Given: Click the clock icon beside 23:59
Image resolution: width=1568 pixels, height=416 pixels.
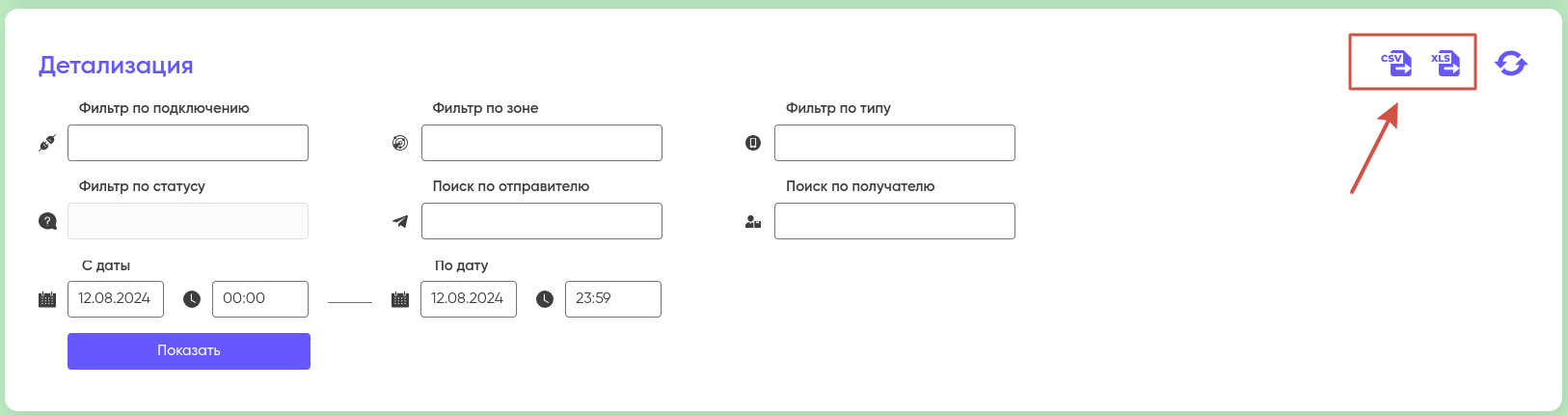Looking at the screenshot, I should pos(545,299).
